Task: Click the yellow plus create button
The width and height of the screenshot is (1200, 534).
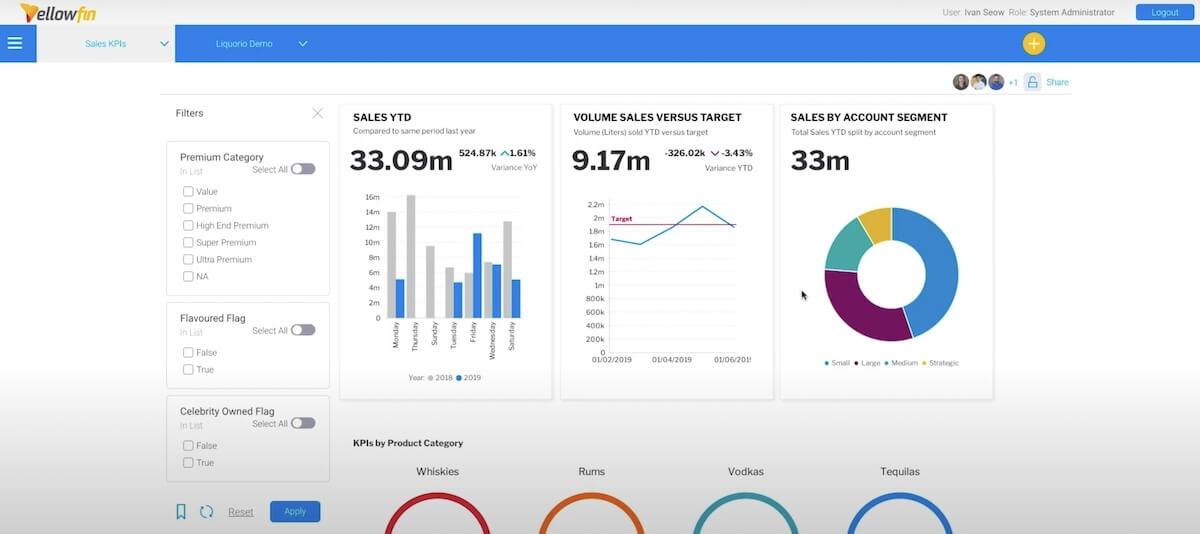Action: 1033,44
